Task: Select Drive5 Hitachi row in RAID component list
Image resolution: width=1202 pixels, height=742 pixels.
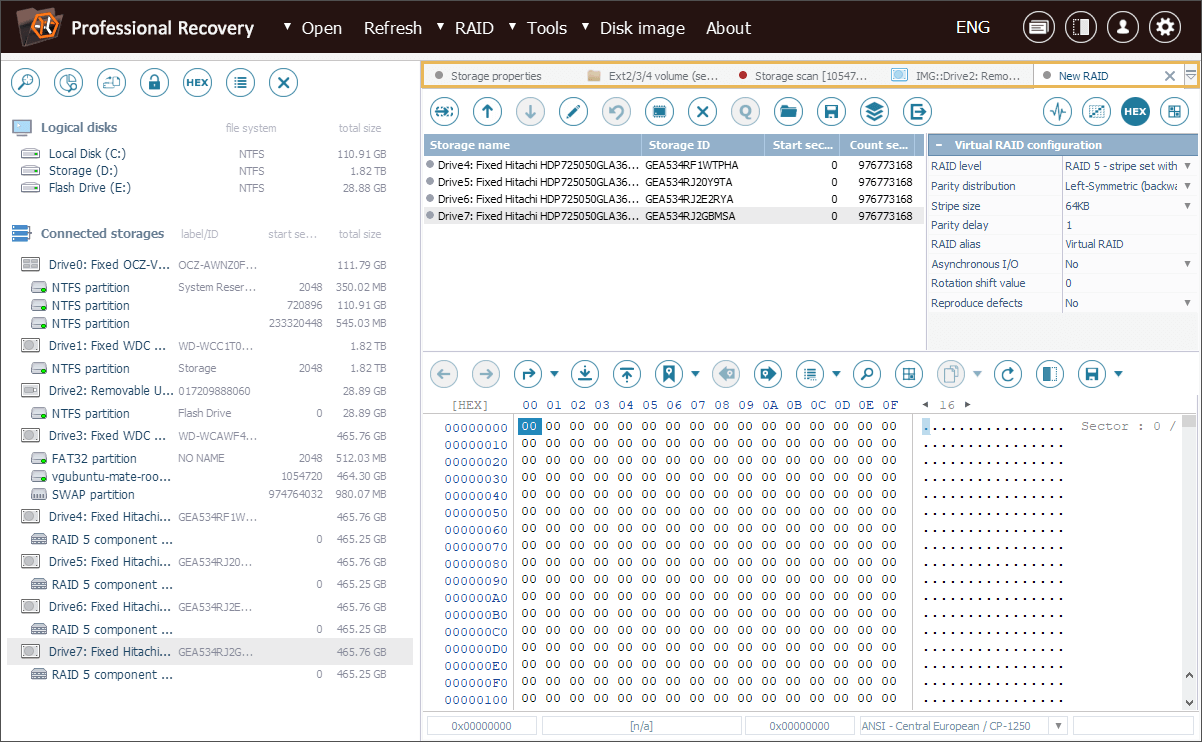Action: (x=530, y=182)
